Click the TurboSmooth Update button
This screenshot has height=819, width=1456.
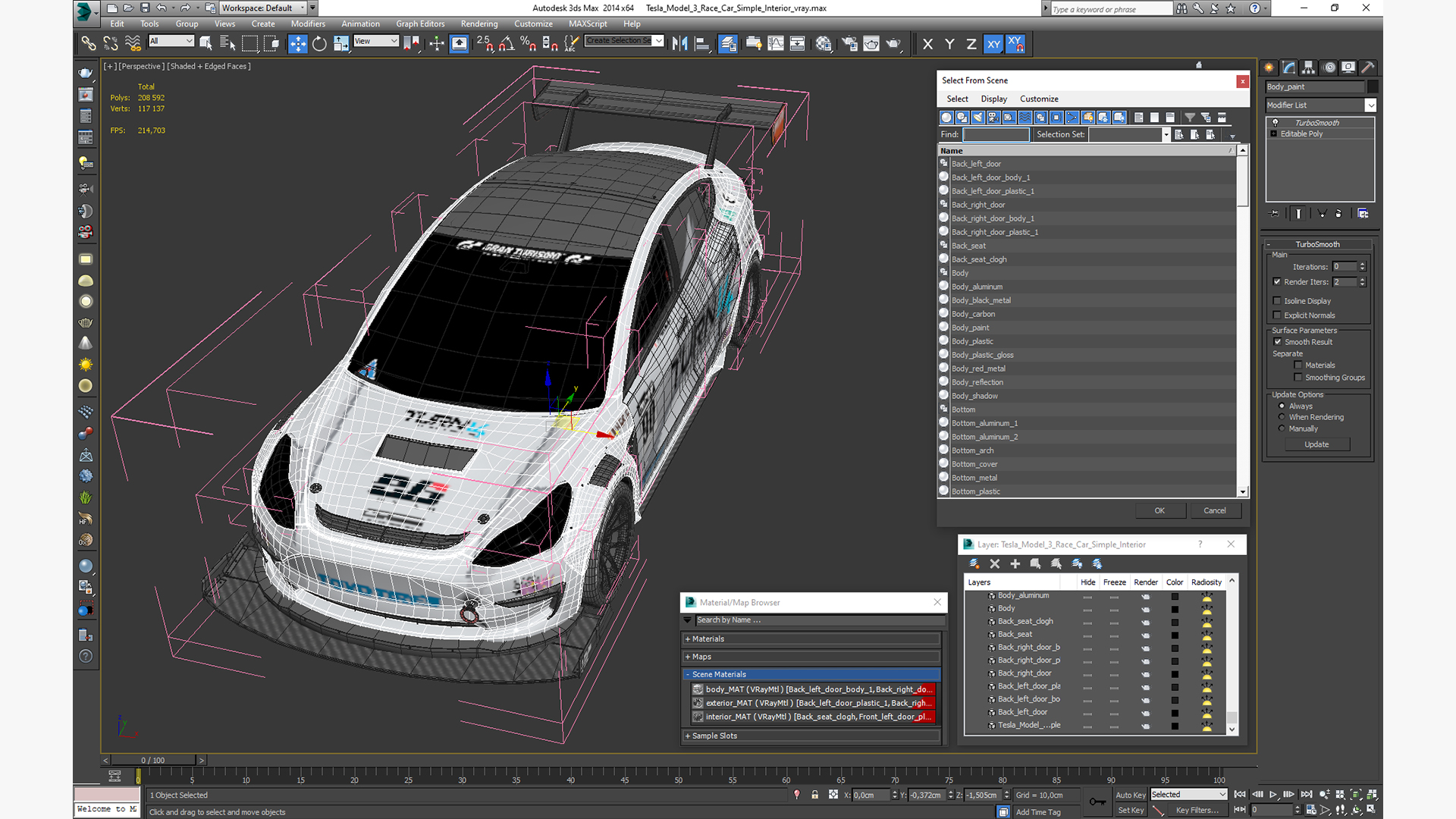click(1316, 444)
